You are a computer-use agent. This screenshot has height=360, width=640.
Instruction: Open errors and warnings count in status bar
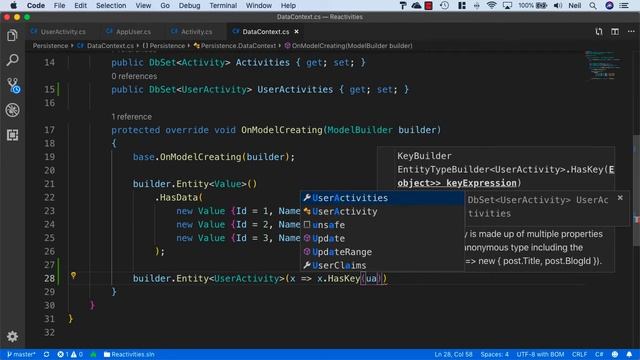click(70, 354)
